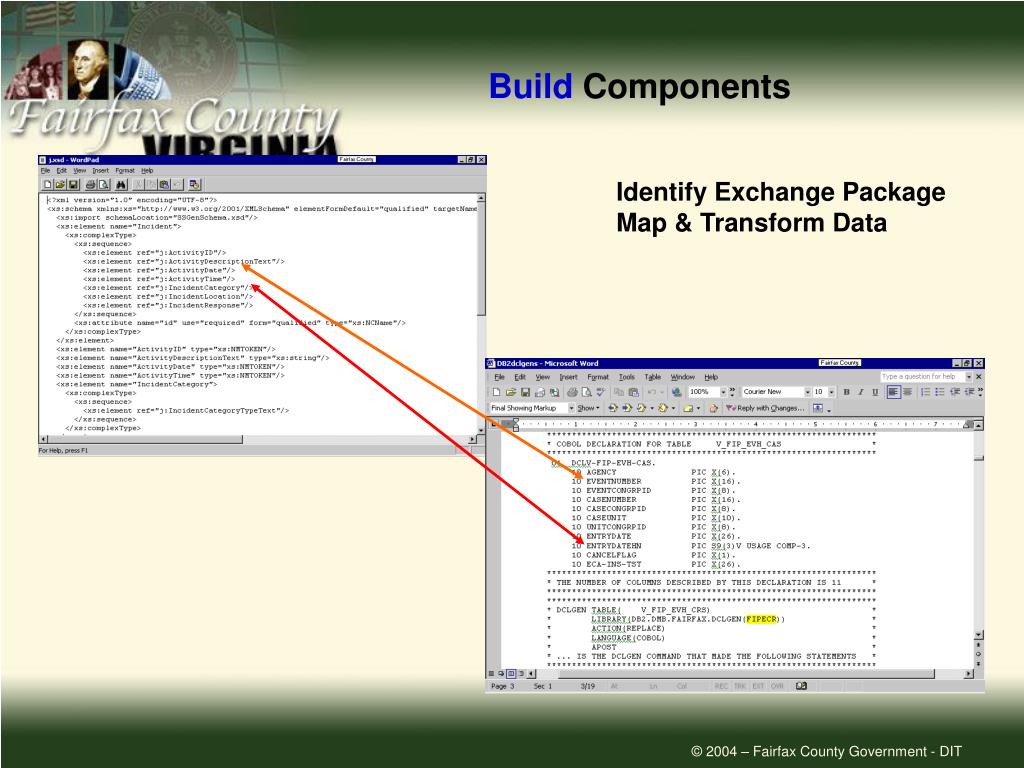This screenshot has height=768, width=1024.
Task: Toggle Italic formatting in Word
Action: [x=861, y=392]
